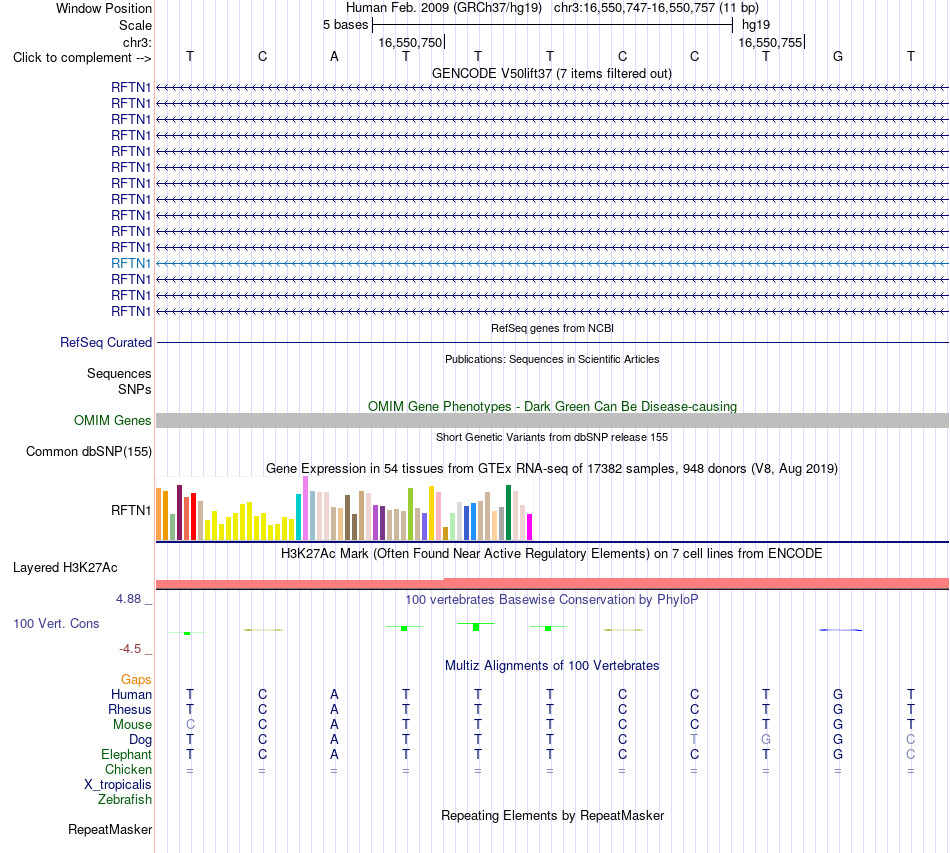This screenshot has height=853, width=950.
Task: Click the 16,550,755 coordinate marker
Action: 770,42
